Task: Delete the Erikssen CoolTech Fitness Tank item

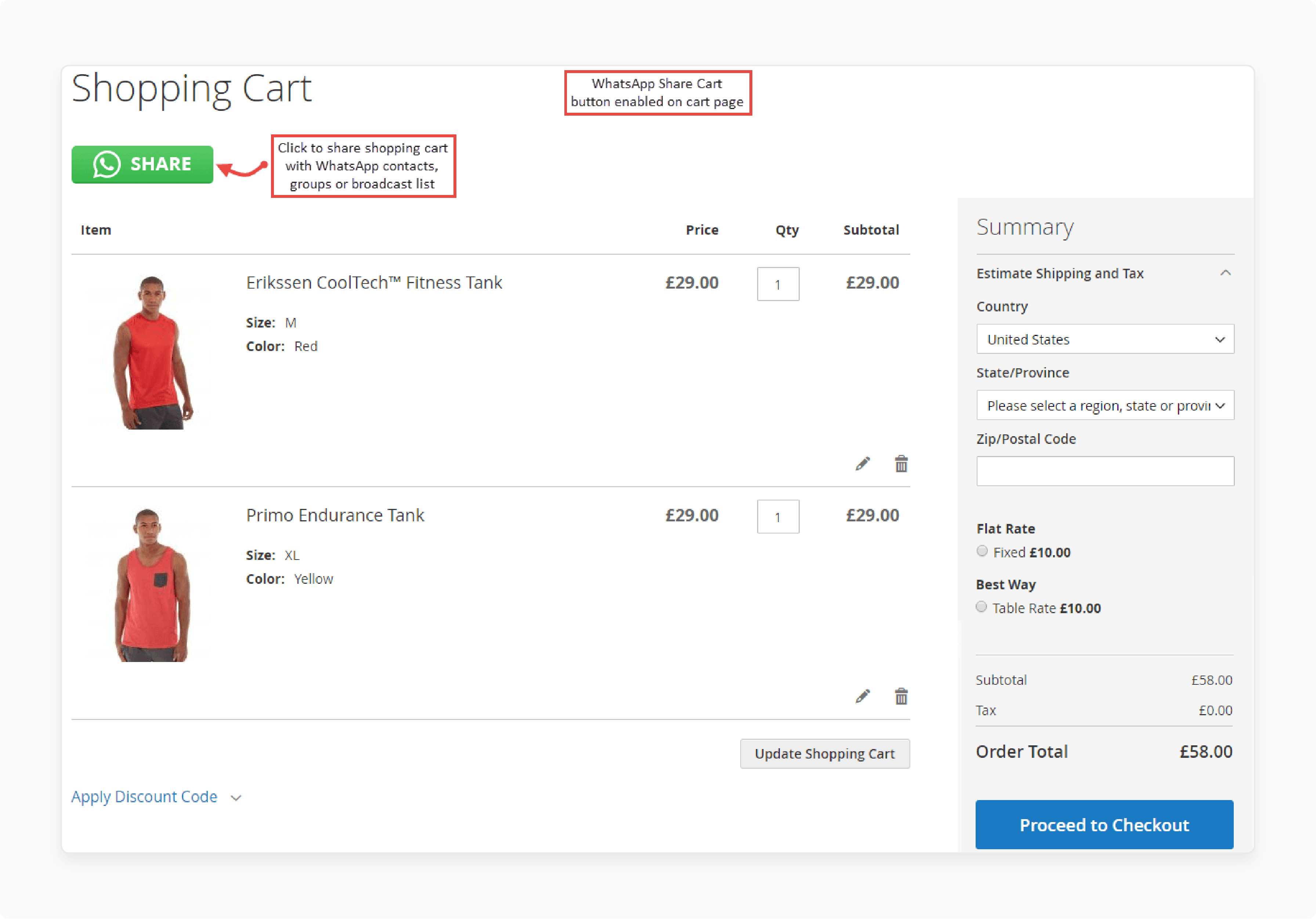Action: 901,464
